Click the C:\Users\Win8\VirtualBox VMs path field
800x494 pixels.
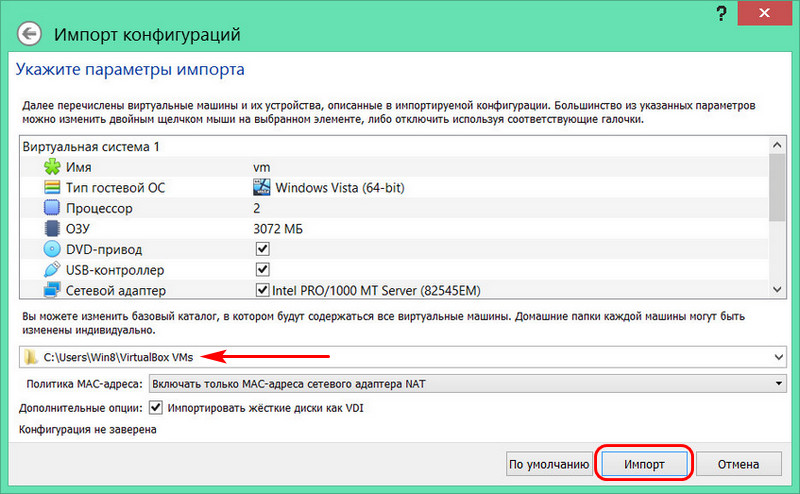[x=402, y=357]
